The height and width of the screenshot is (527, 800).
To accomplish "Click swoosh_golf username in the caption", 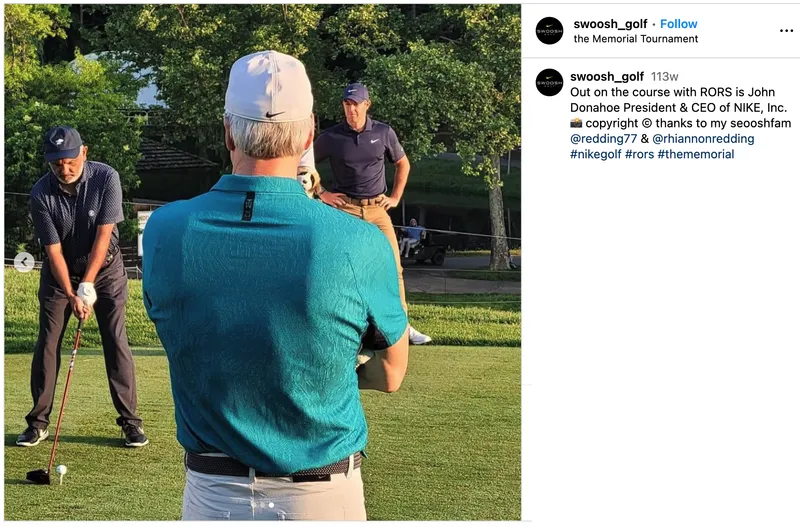I will [x=607, y=77].
